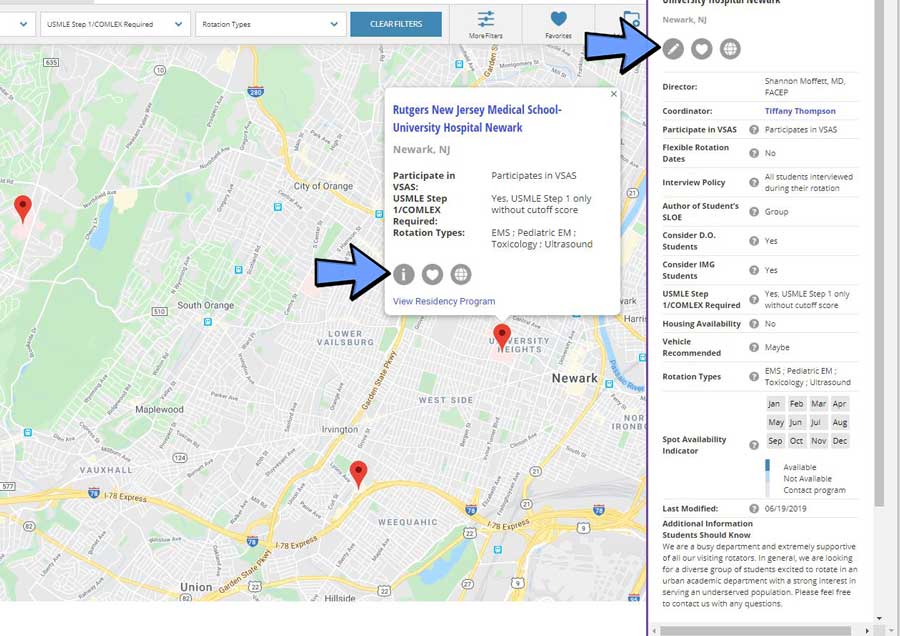900x636 pixels.
Task: Open USMLE Step 1/COMLEX Required dropdown
Action: 115,25
